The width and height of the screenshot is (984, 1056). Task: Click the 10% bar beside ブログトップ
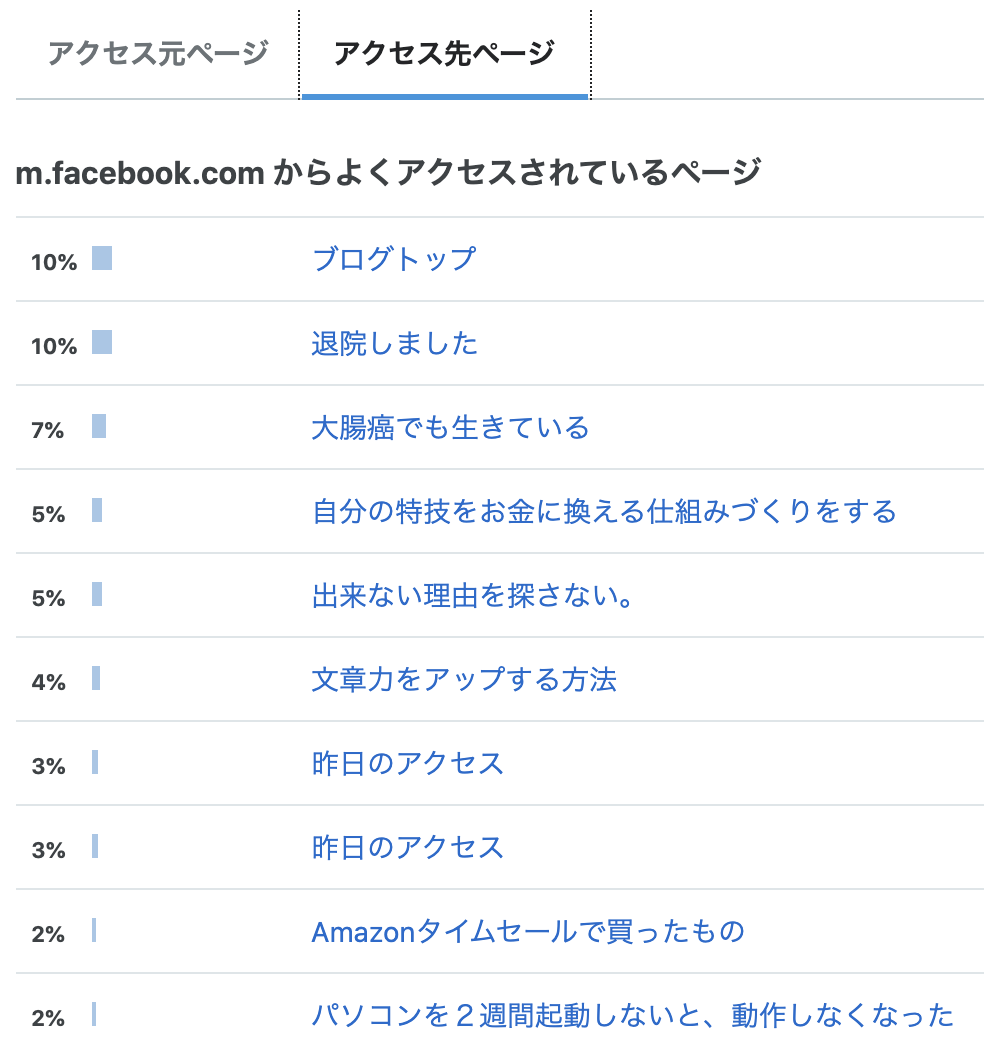[102, 258]
